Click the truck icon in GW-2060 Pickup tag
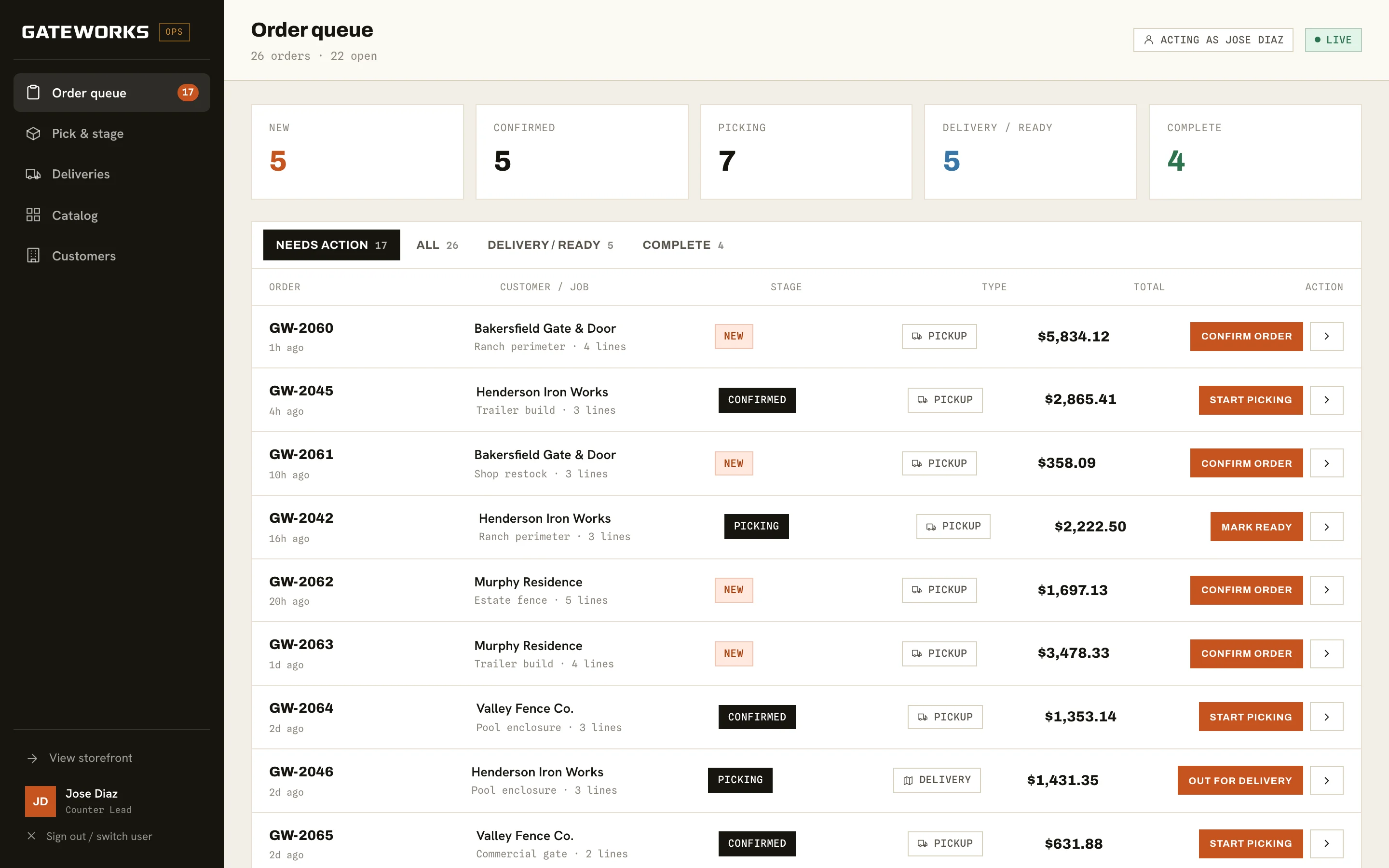Screen dimensions: 1389x868 click(x=917, y=337)
